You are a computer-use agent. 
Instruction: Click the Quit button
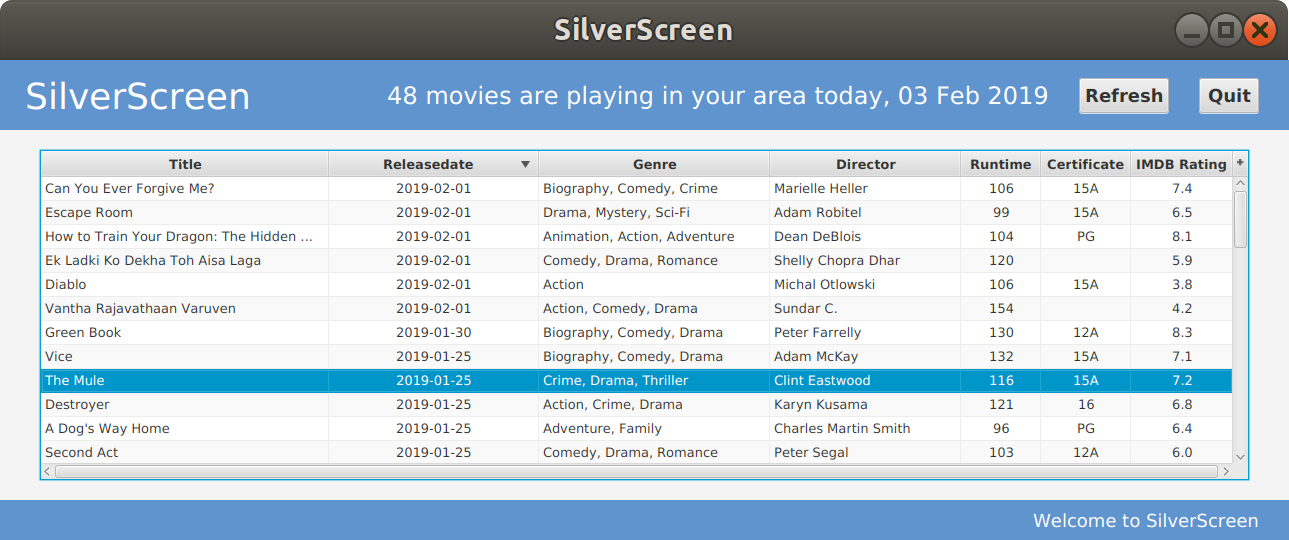[x=1229, y=96]
